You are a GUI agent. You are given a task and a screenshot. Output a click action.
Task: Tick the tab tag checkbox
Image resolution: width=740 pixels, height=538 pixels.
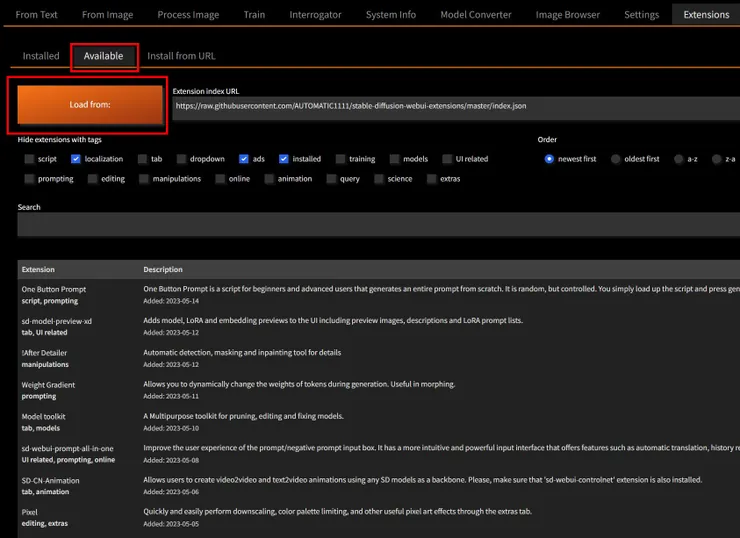143,159
